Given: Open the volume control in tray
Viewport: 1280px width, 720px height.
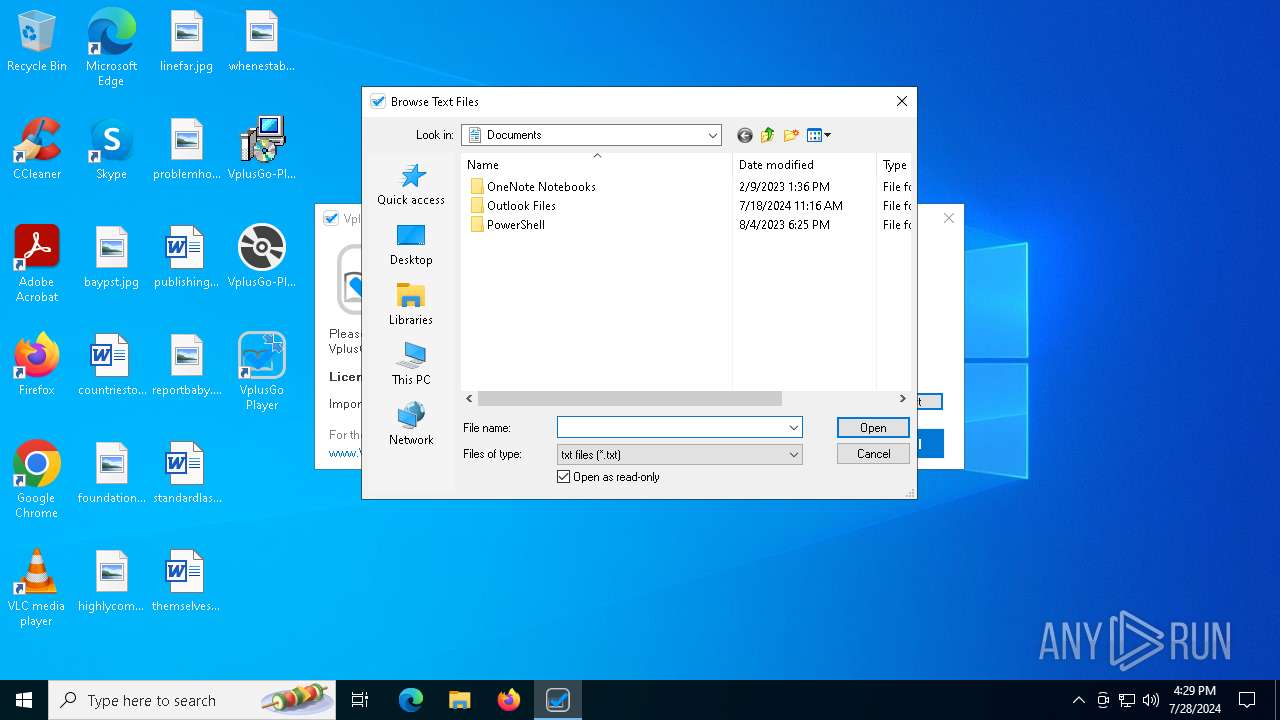Looking at the screenshot, I should click(x=1151, y=700).
